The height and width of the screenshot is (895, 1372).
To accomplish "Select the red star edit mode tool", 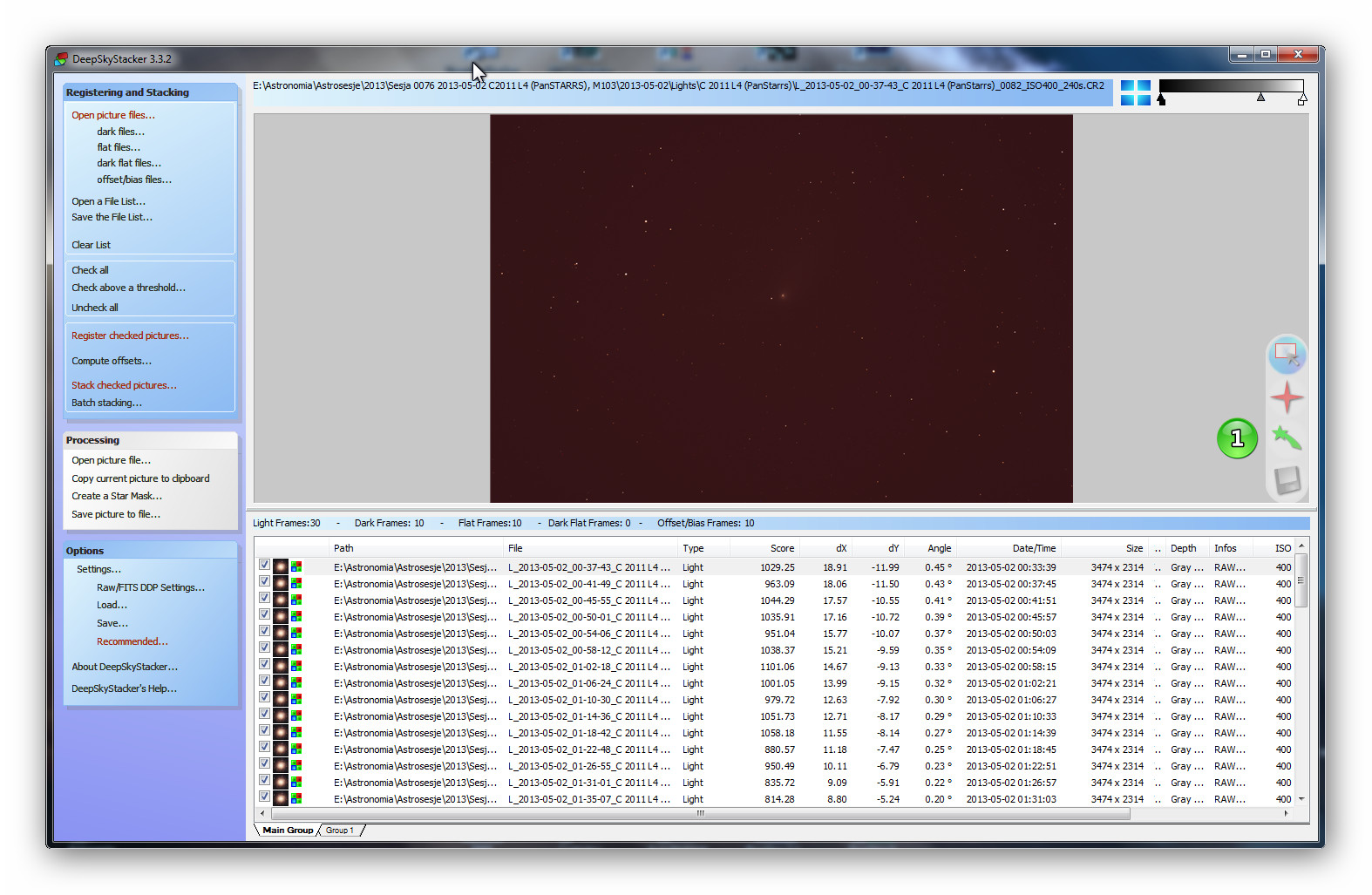I will point(1287,397).
